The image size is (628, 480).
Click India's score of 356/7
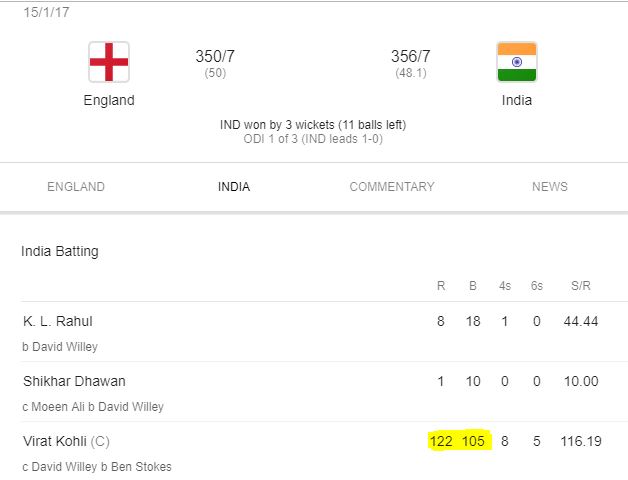[410, 57]
